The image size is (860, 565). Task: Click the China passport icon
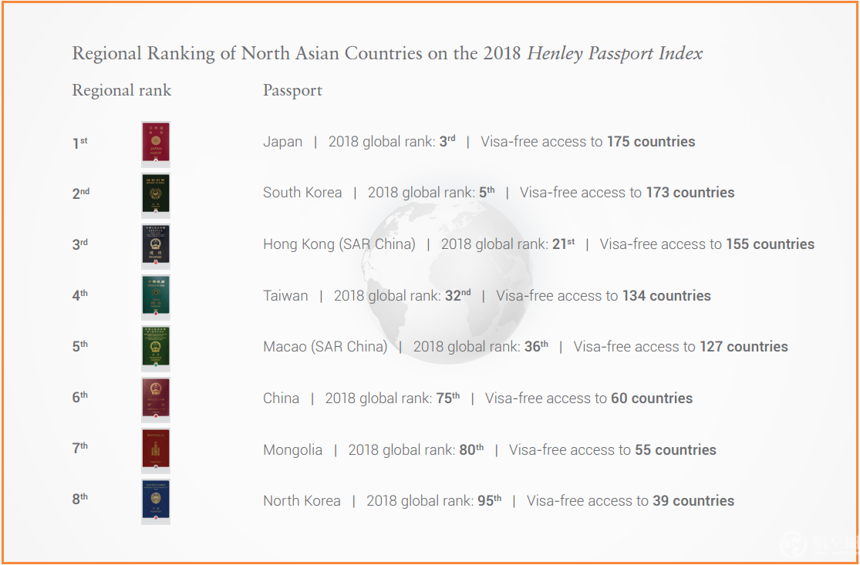point(155,398)
